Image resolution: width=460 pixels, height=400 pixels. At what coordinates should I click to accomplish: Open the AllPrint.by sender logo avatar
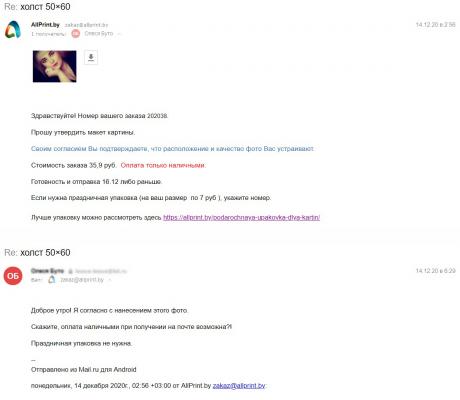13,29
